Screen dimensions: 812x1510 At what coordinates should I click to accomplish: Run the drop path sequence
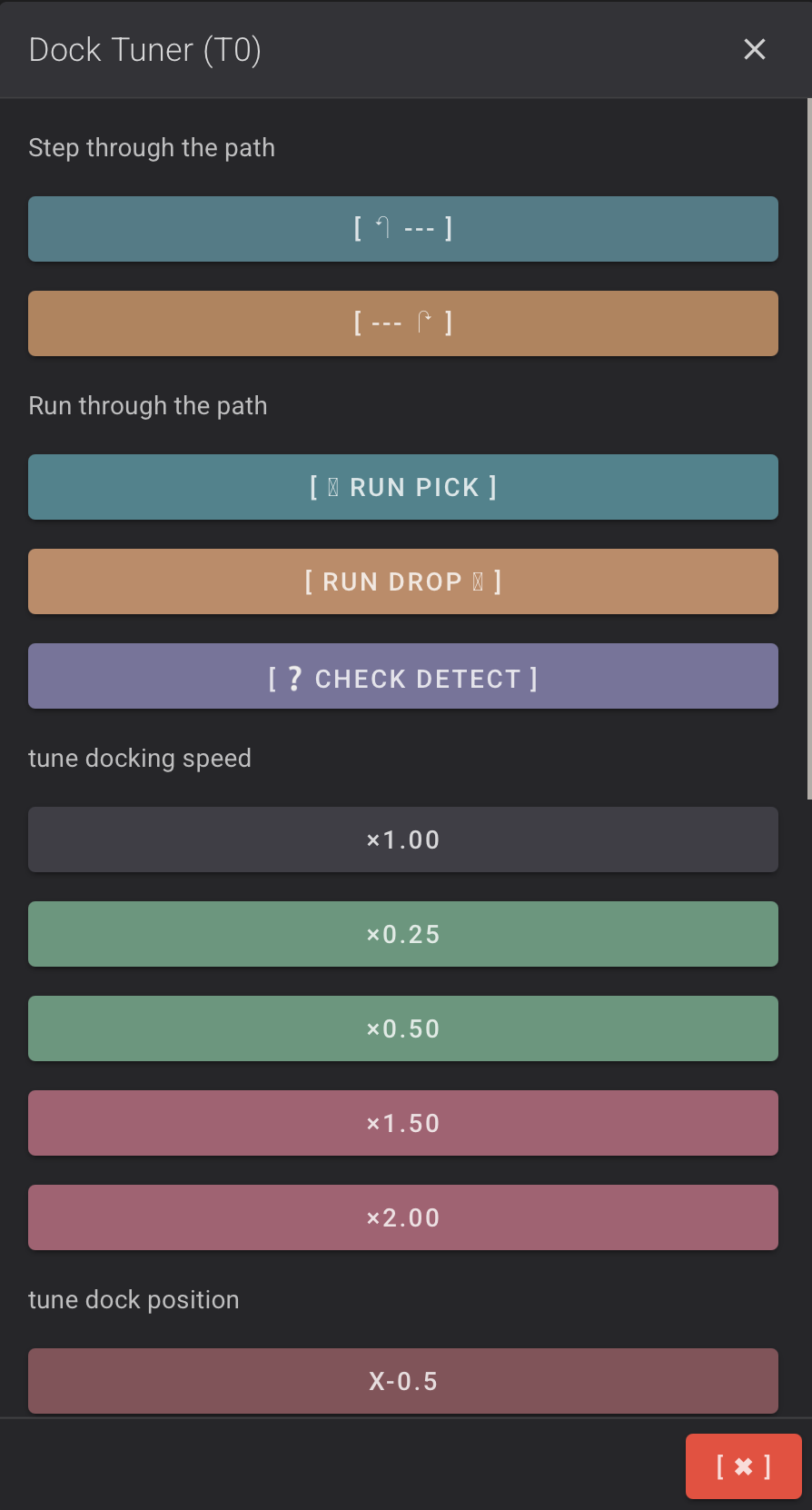pyautogui.click(x=403, y=581)
